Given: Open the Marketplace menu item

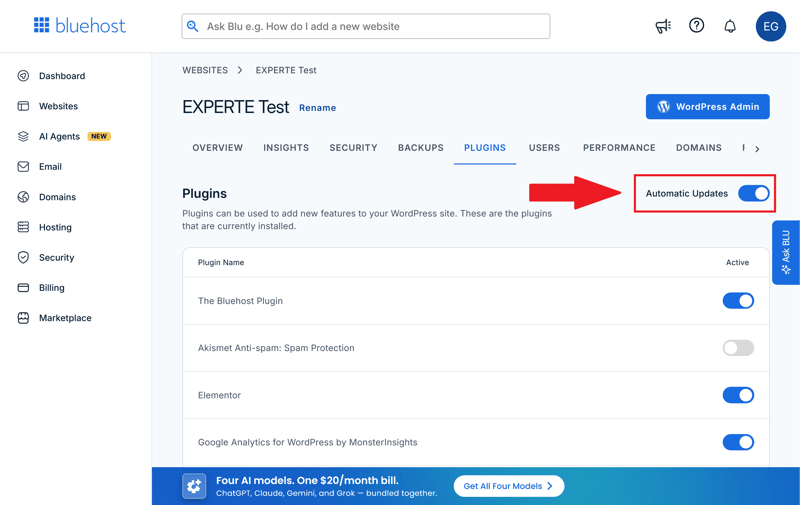Looking at the screenshot, I should [65, 318].
